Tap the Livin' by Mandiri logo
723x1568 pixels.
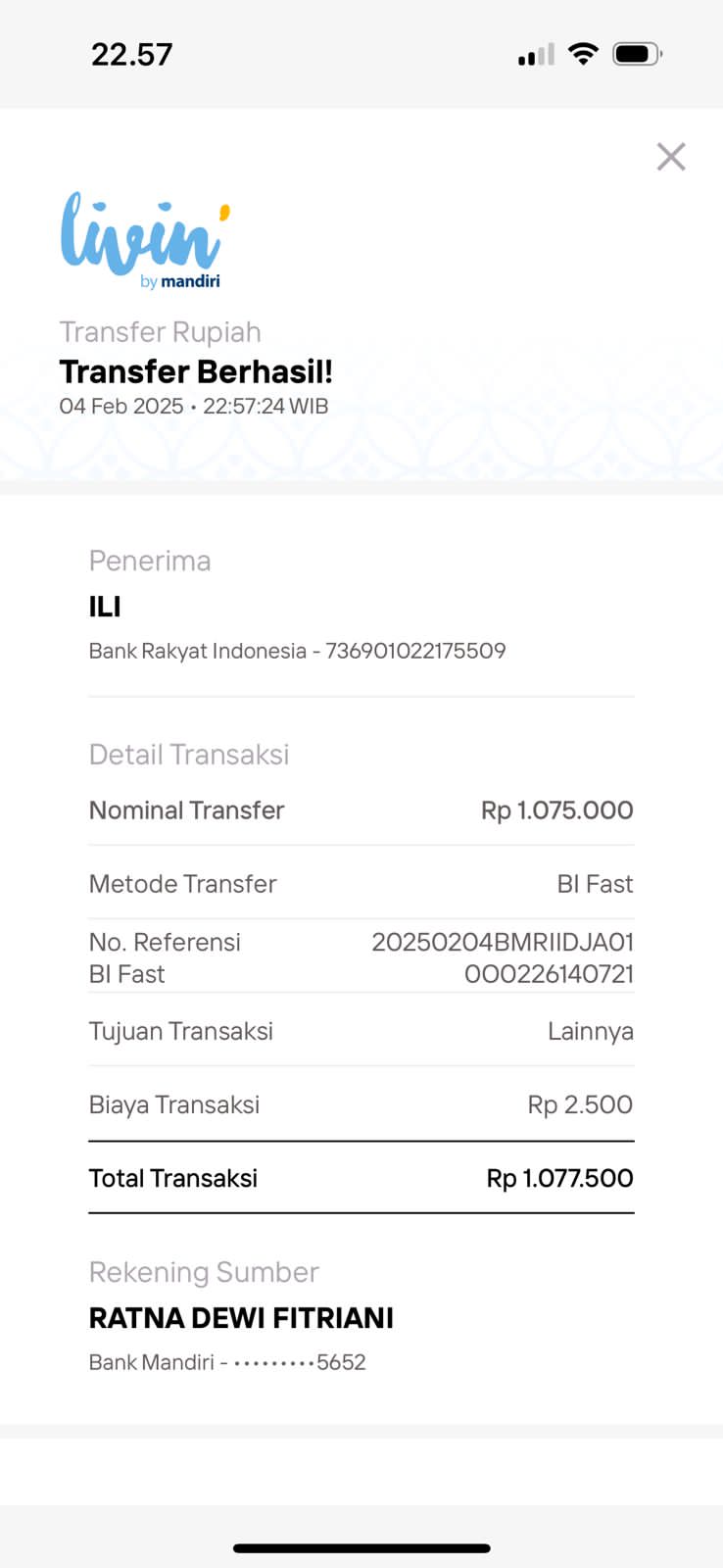(x=145, y=241)
